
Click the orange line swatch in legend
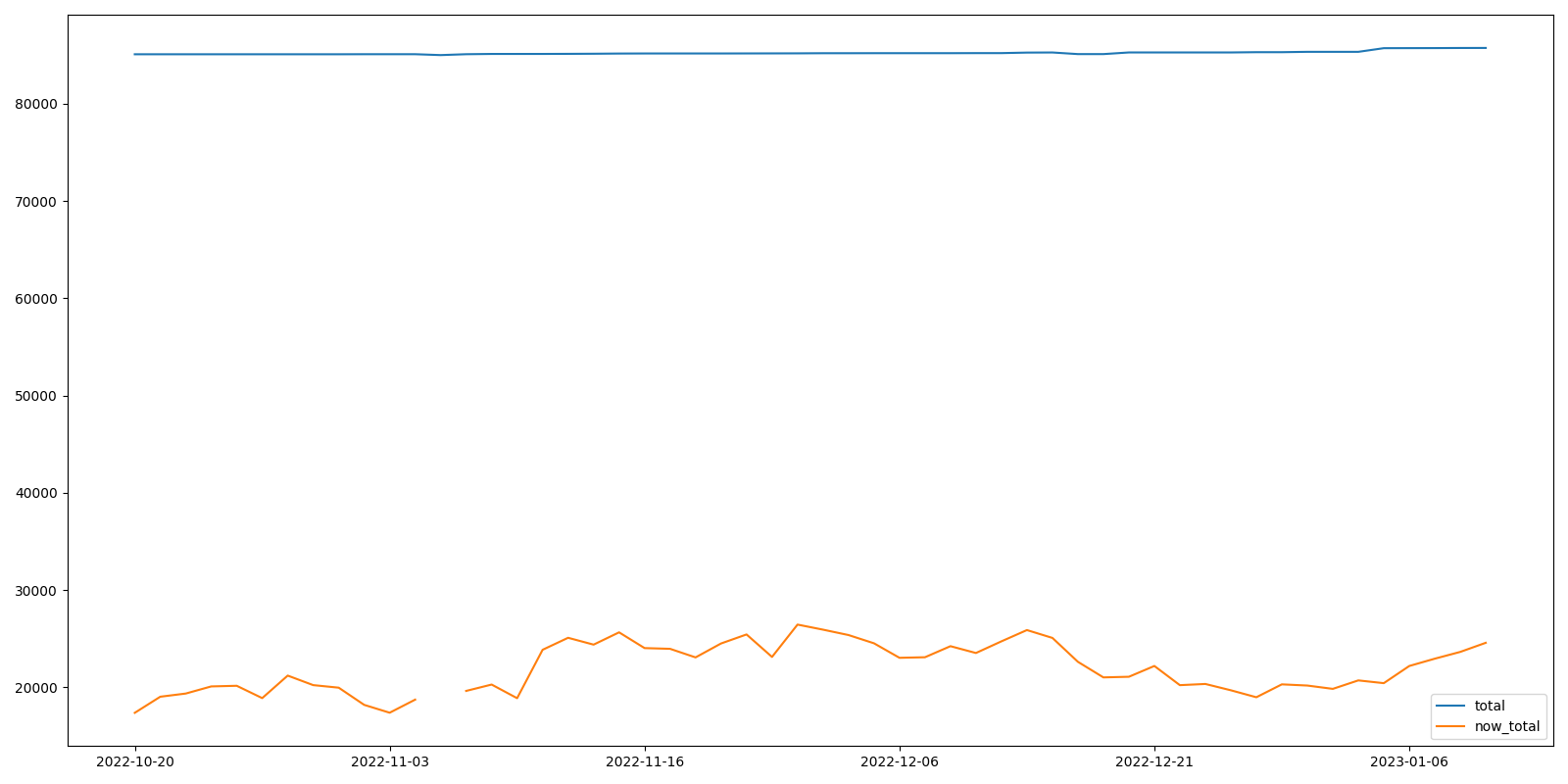[1450, 726]
